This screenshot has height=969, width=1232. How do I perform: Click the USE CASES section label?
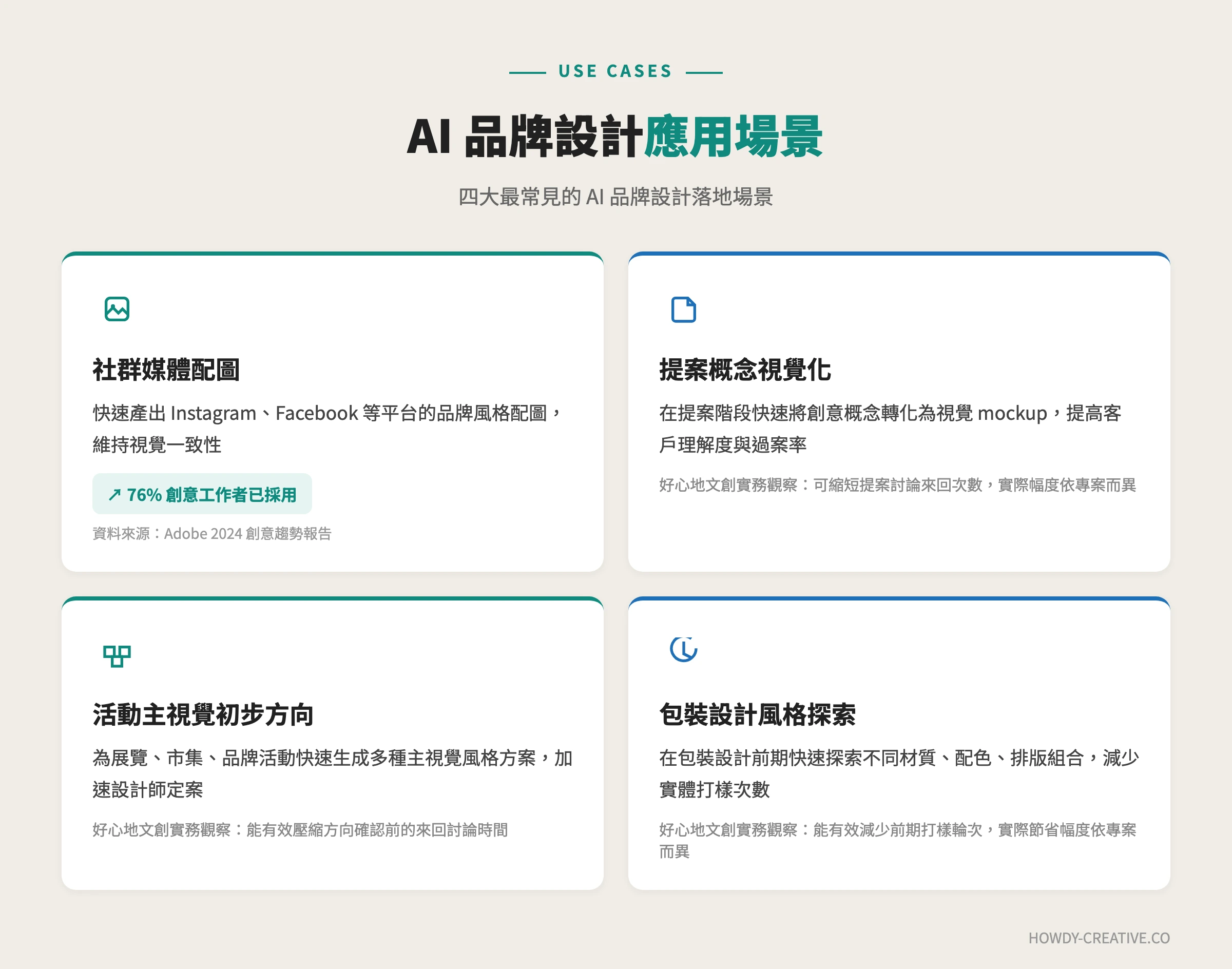pos(615,71)
